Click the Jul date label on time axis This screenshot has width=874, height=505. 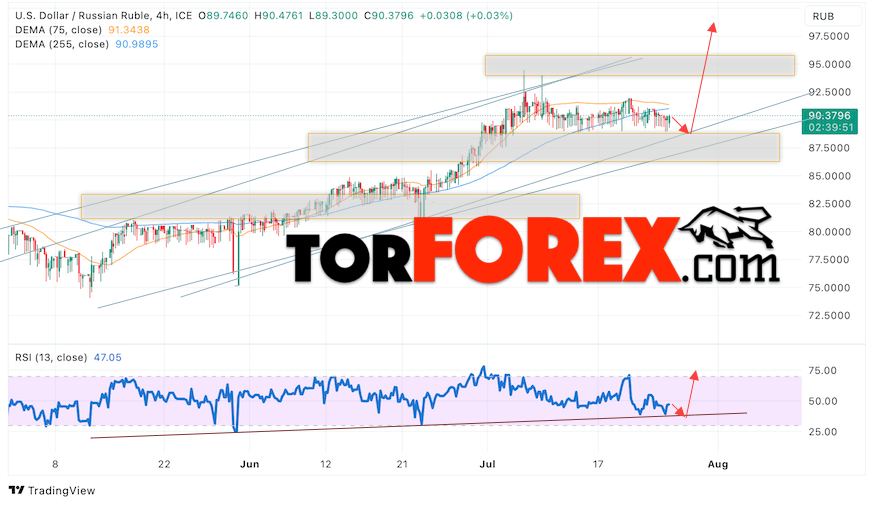(x=488, y=464)
